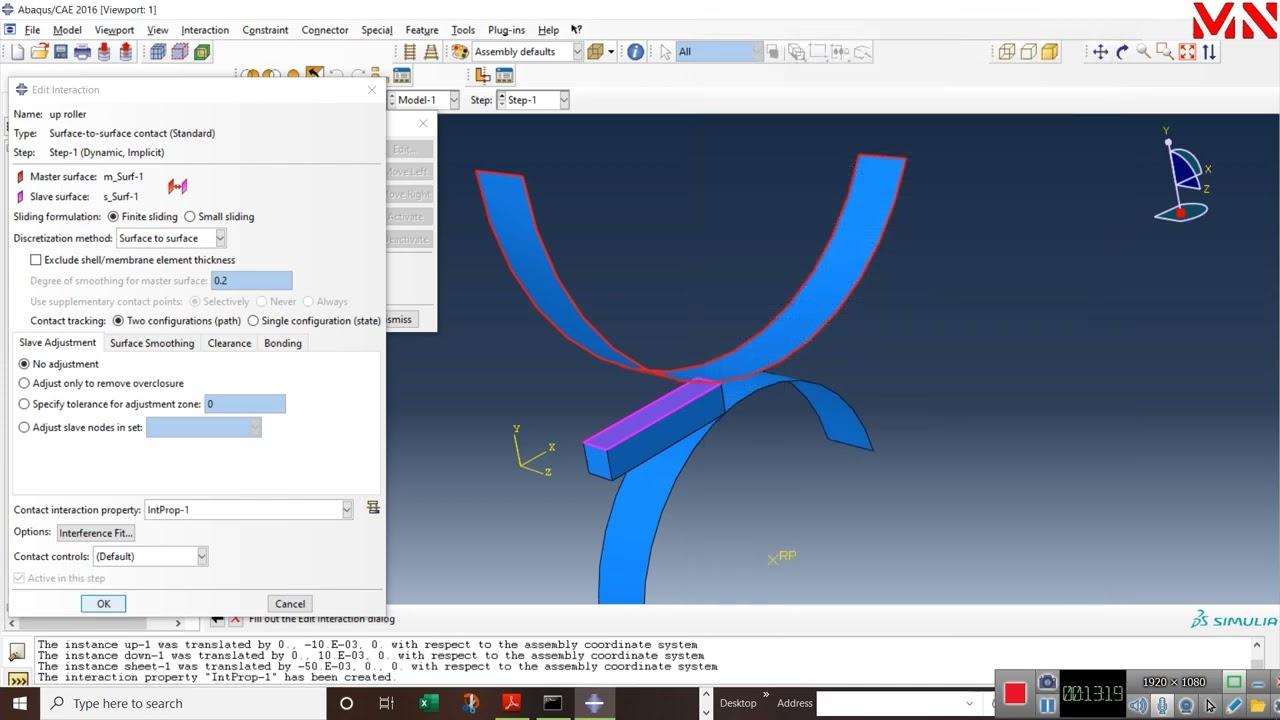This screenshot has width=1280, height=720.
Task: Edit master surface via red surface icon
Action: pyautogui.click(x=20, y=177)
